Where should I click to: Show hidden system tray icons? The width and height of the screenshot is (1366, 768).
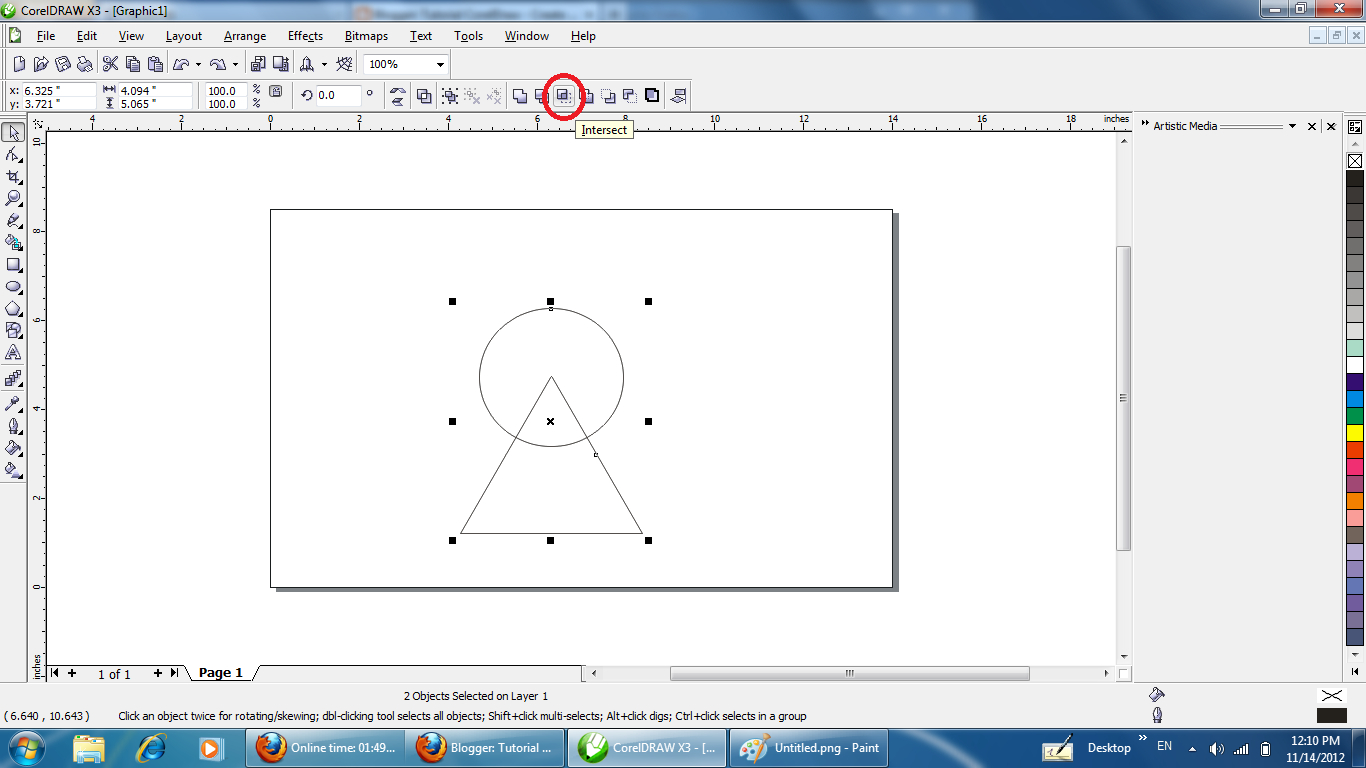(x=1192, y=747)
